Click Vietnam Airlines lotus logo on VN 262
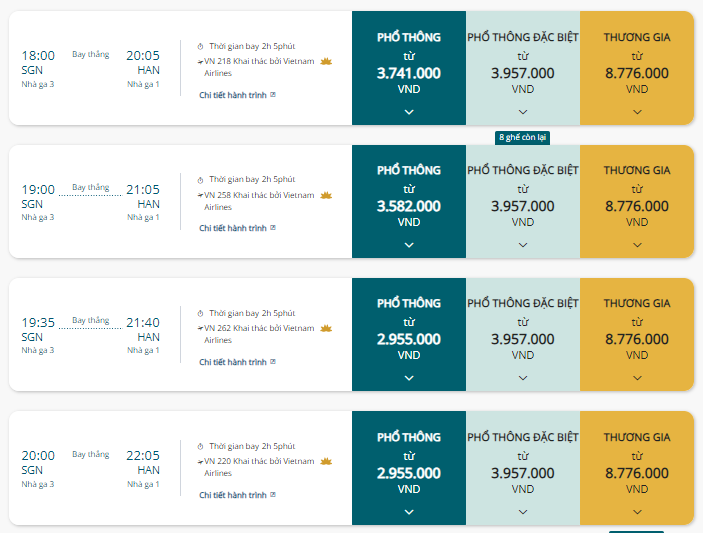Screen dimensions: 703x533 [325, 328]
